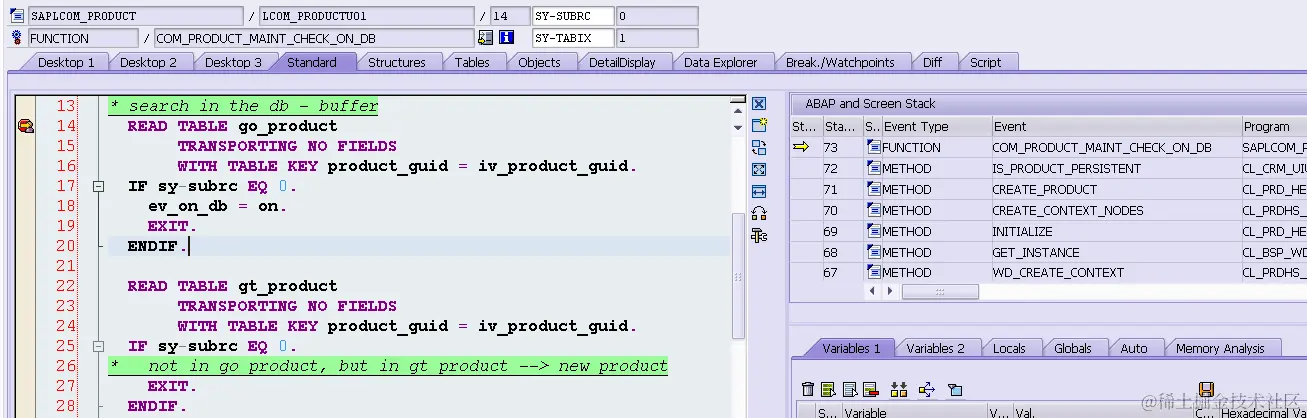
Task: Click the headset services icon beside the editor
Action: click(x=759, y=213)
